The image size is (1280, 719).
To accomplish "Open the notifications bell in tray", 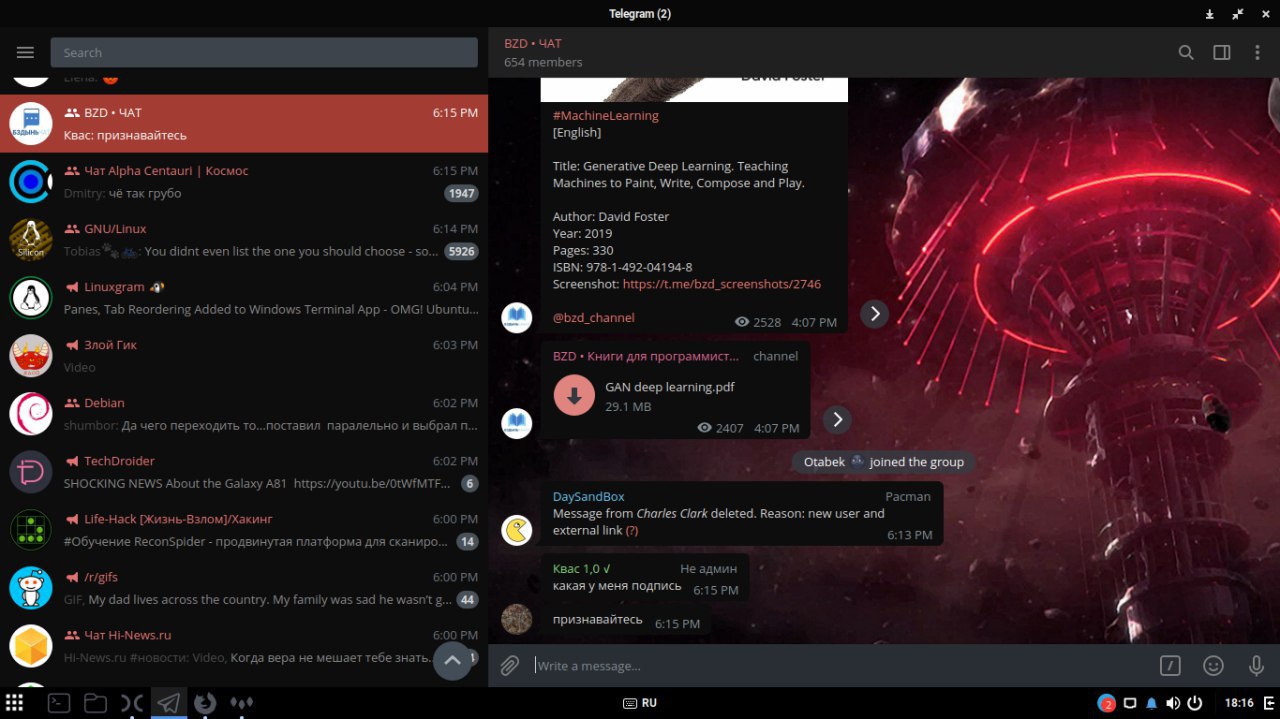I will tap(1151, 703).
